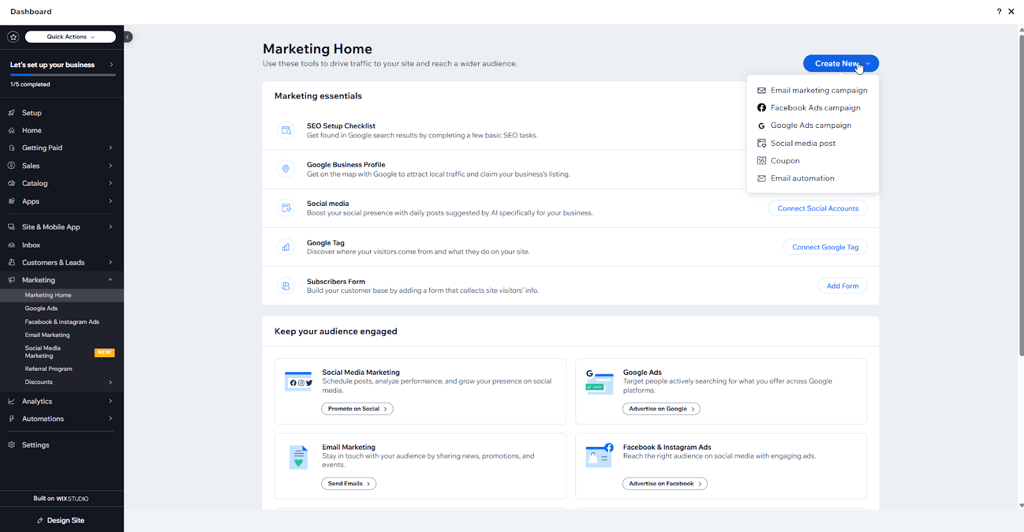The image size is (1024, 532).
Task: Click the setup progress bar
Action: [x=62, y=75]
